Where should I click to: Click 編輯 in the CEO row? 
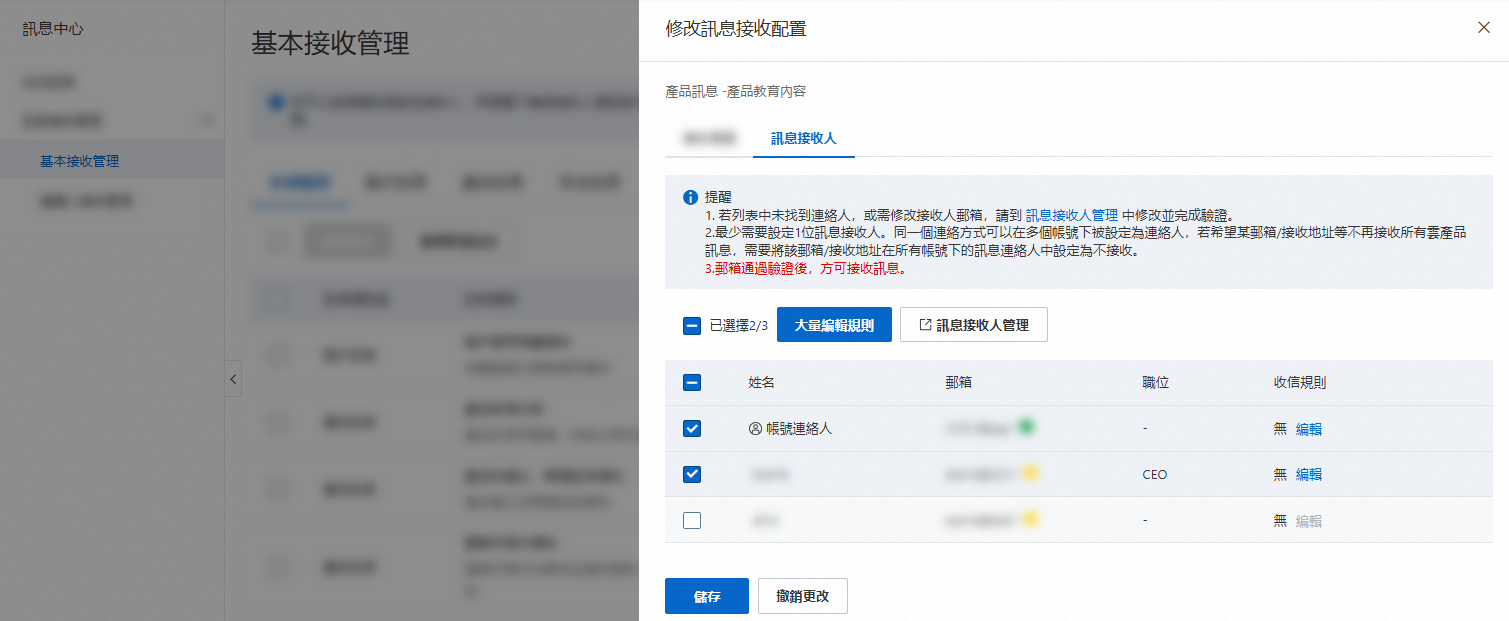point(1309,475)
